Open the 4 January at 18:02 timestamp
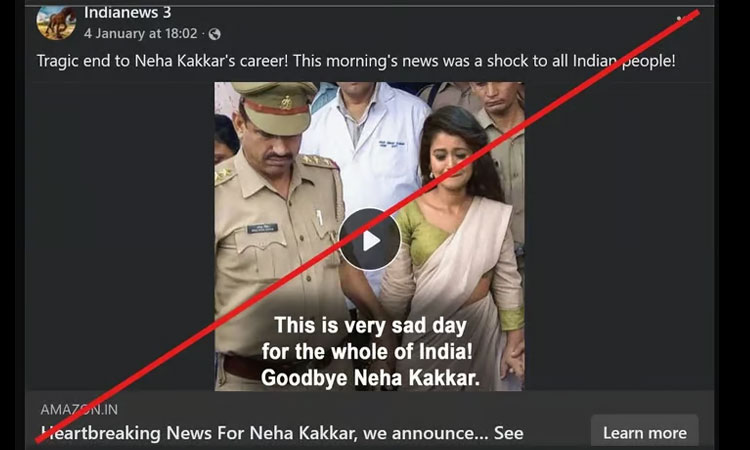The width and height of the screenshot is (750, 450). coord(141,33)
